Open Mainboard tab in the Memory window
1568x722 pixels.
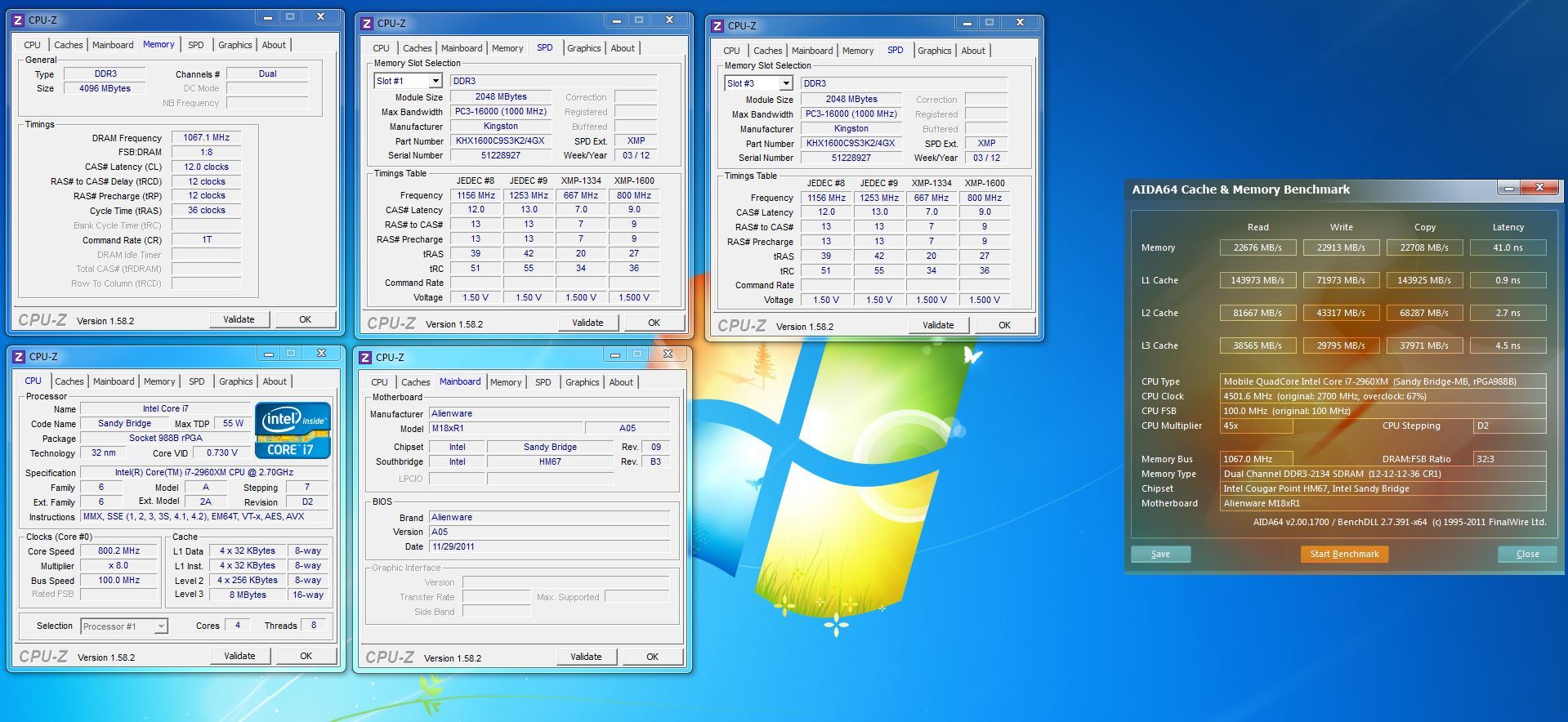113,45
